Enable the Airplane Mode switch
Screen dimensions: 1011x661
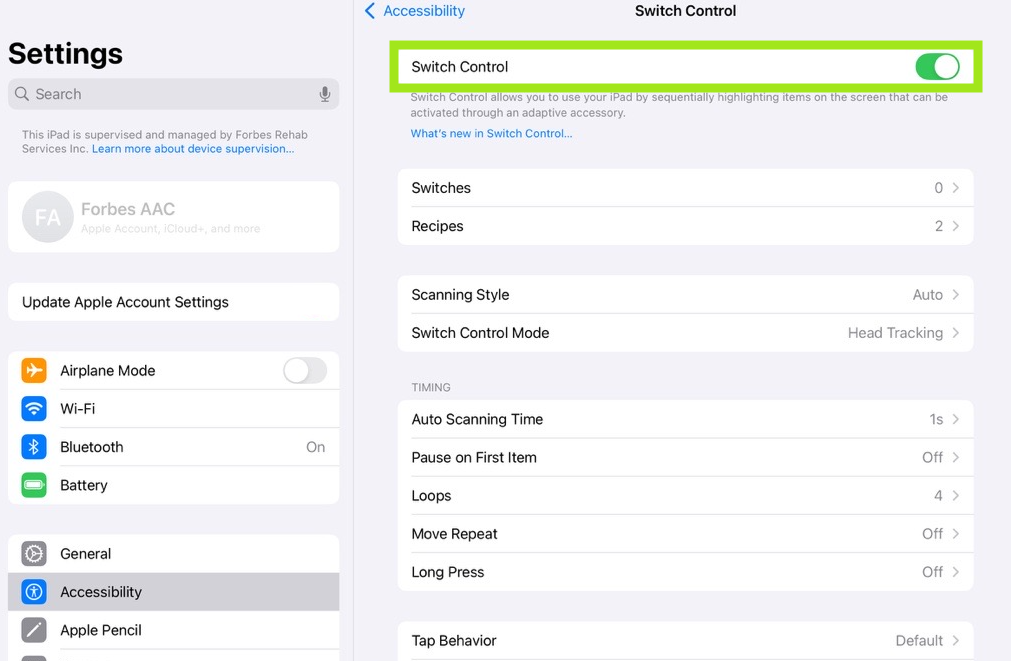tap(304, 370)
